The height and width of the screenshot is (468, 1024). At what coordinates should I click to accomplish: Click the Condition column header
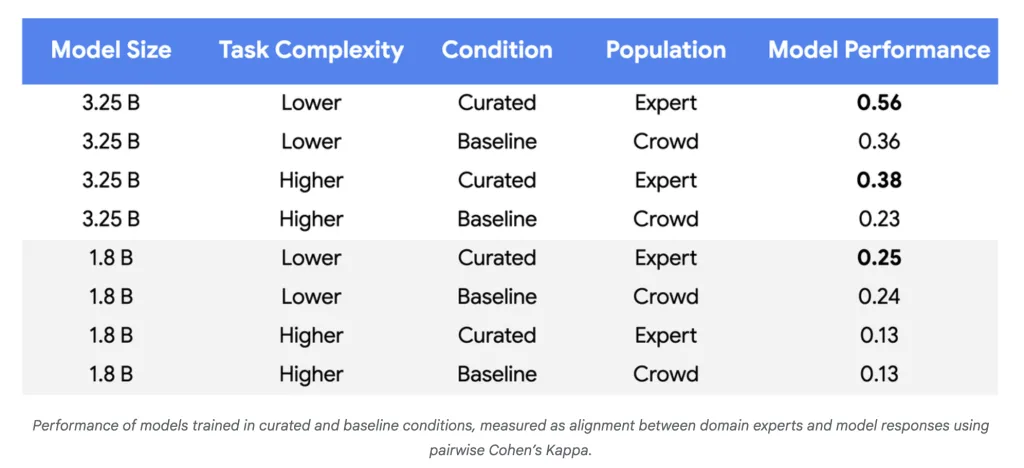pos(497,50)
